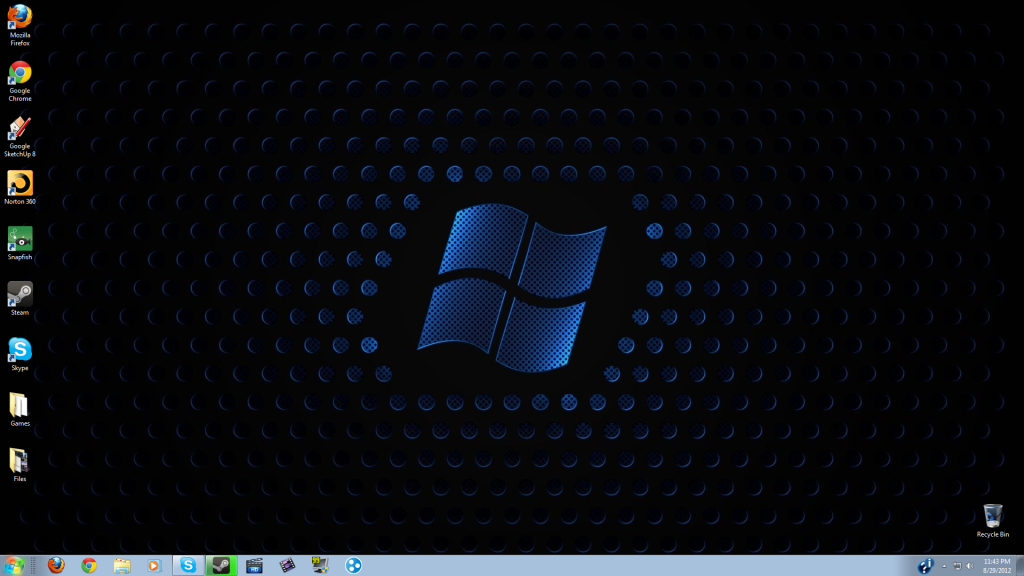Open the volume speaker tray icon
1024x576 pixels.
970,566
